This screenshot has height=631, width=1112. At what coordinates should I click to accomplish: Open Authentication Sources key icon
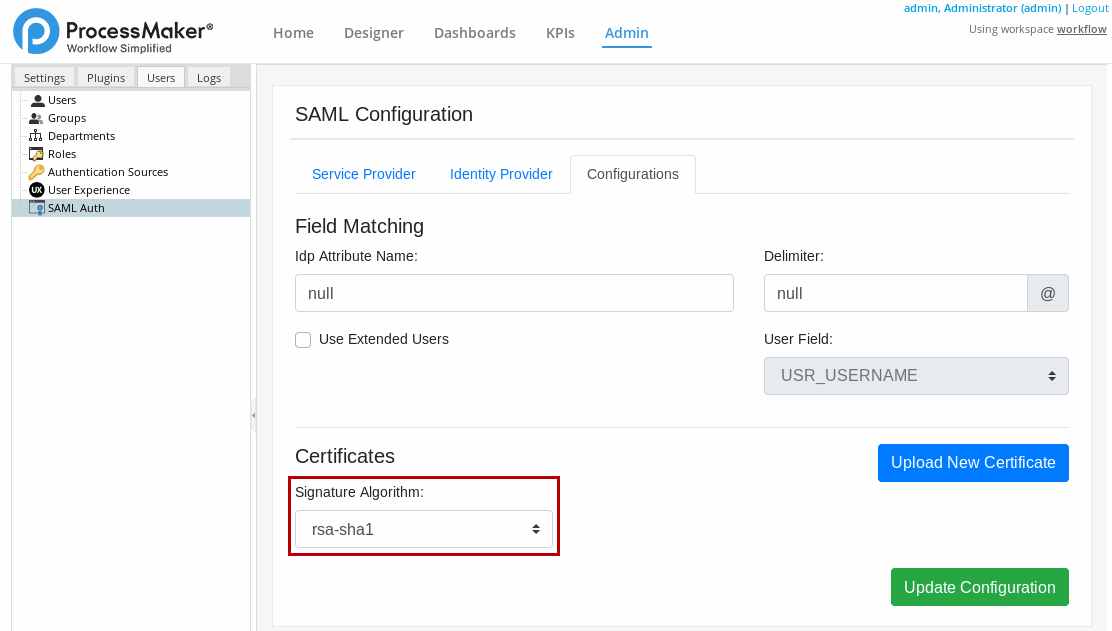(x=37, y=172)
